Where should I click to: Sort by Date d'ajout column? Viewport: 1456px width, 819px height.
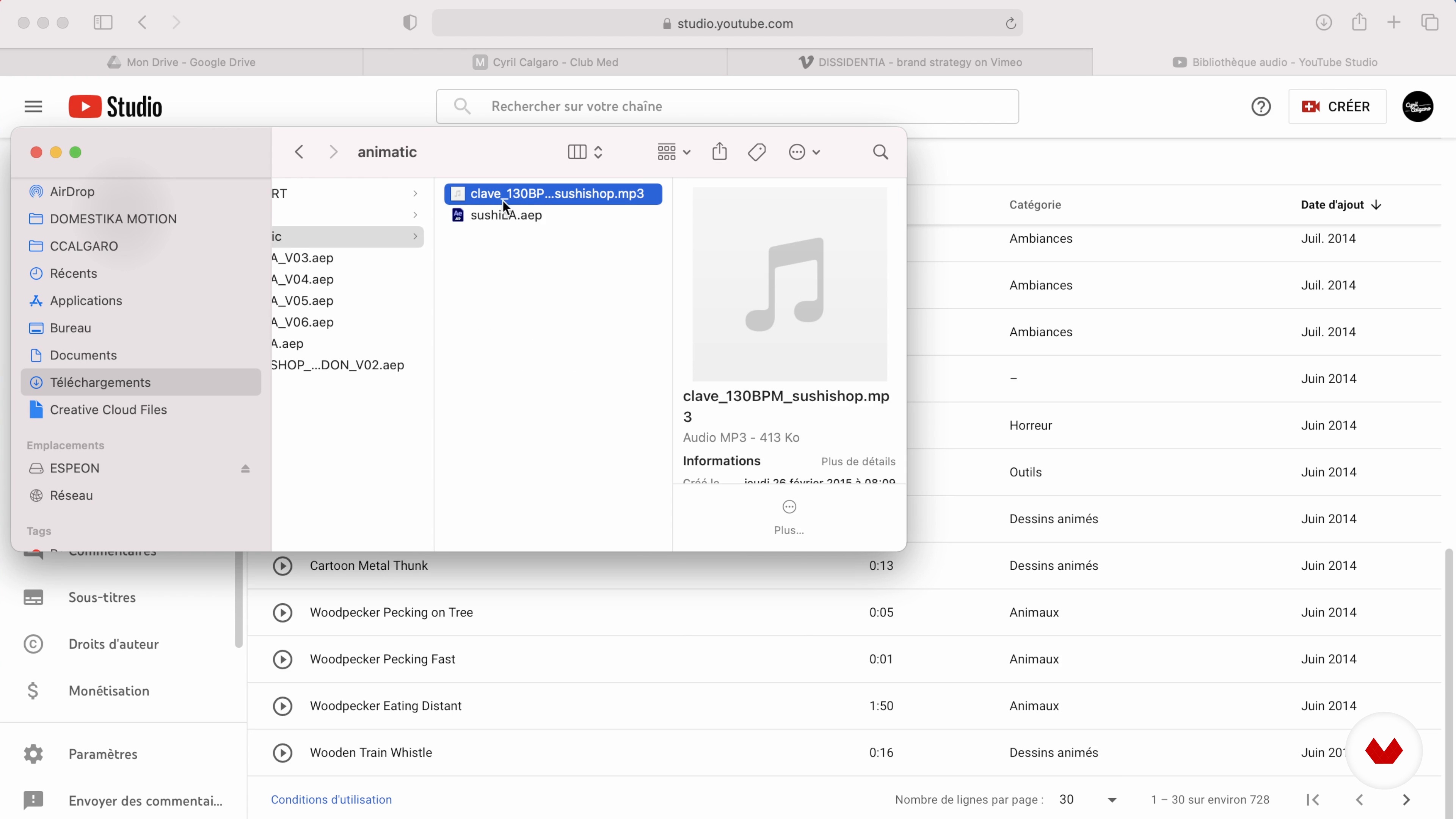coord(1341,205)
